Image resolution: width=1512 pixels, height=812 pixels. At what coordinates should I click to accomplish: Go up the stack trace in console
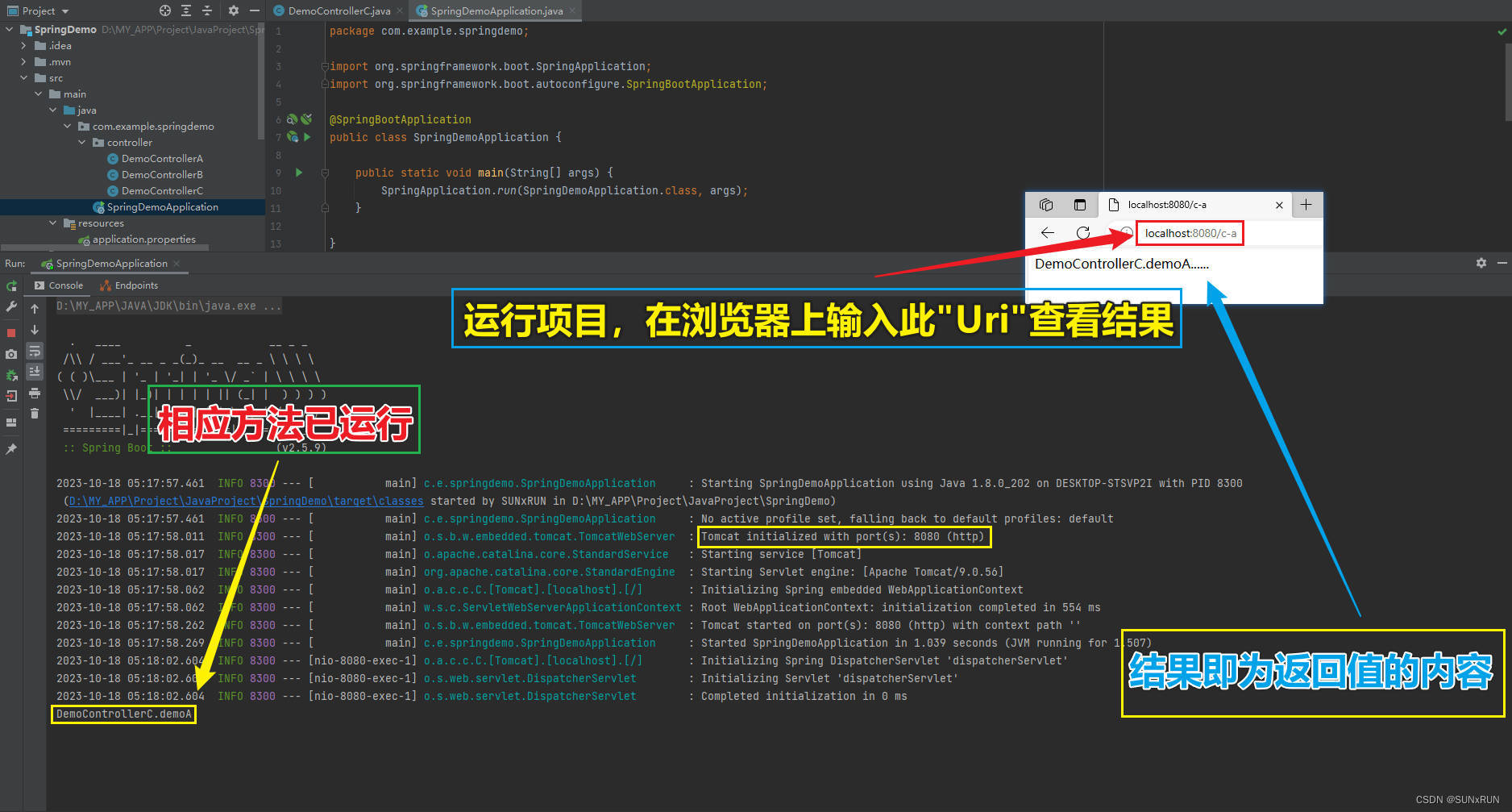(x=35, y=309)
